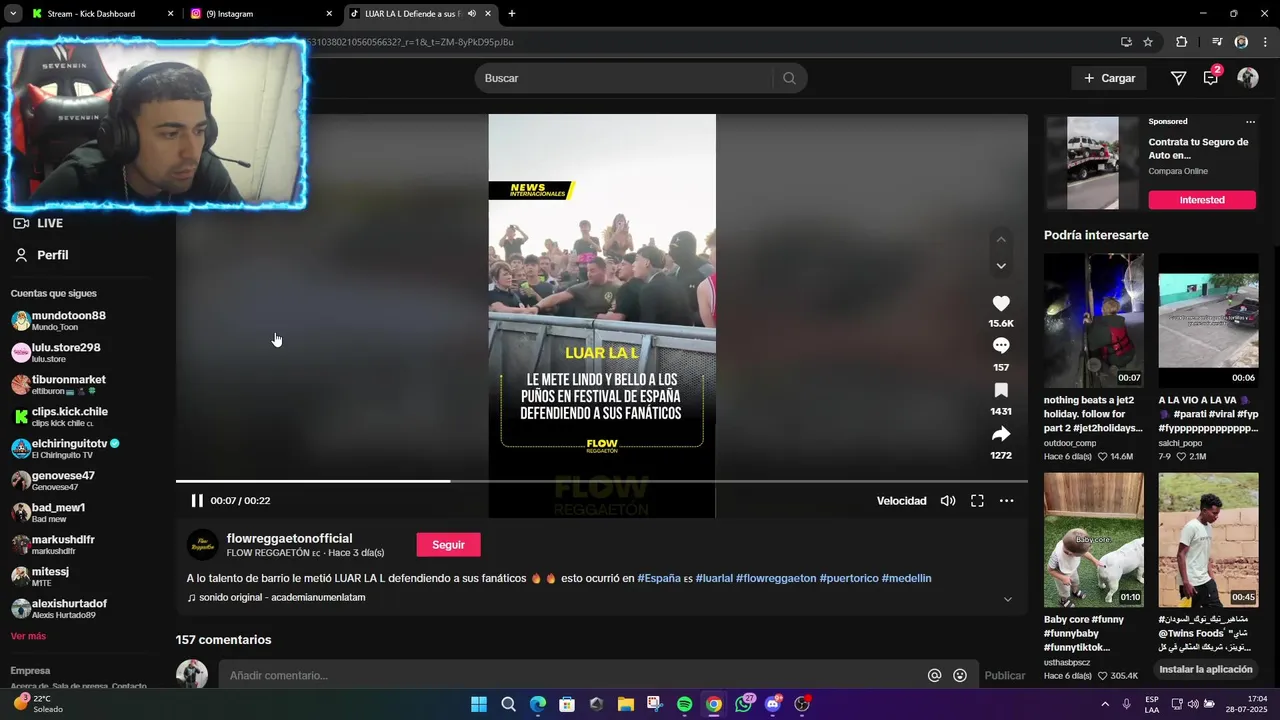This screenshot has height=720, width=1280.
Task: Like the video with the heart icon
Action: coord(1001,303)
